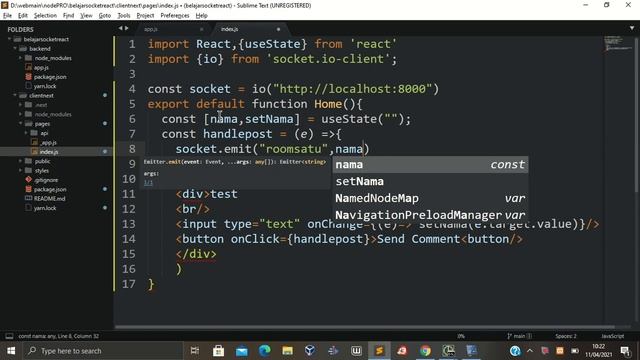Screen dimensions: 640x360
Task: Click the README.md file icon
Action: pyautogui.click(x=29, y=198)
